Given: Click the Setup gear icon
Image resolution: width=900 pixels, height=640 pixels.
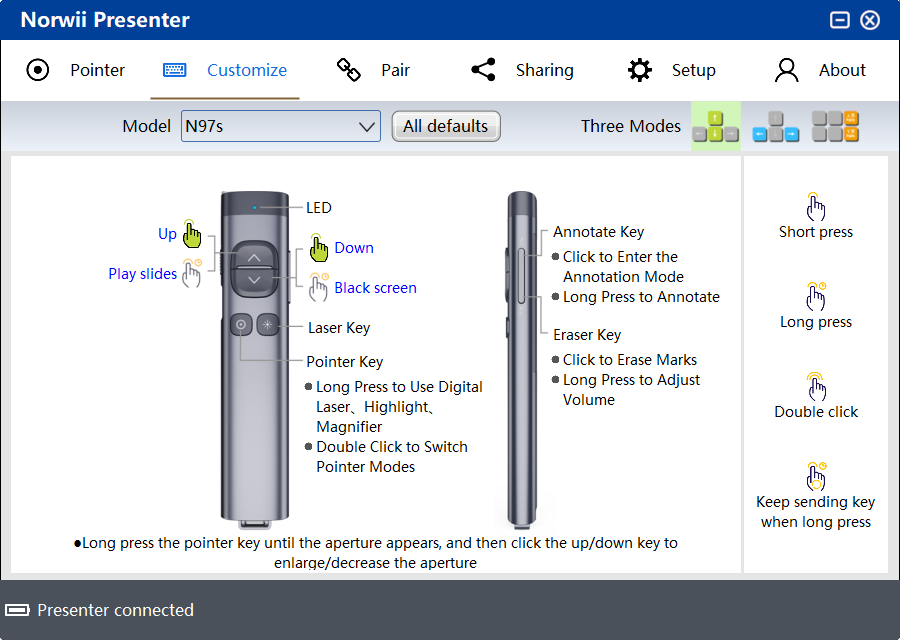Looking at the screenshot, I should [x=639, y=70].
